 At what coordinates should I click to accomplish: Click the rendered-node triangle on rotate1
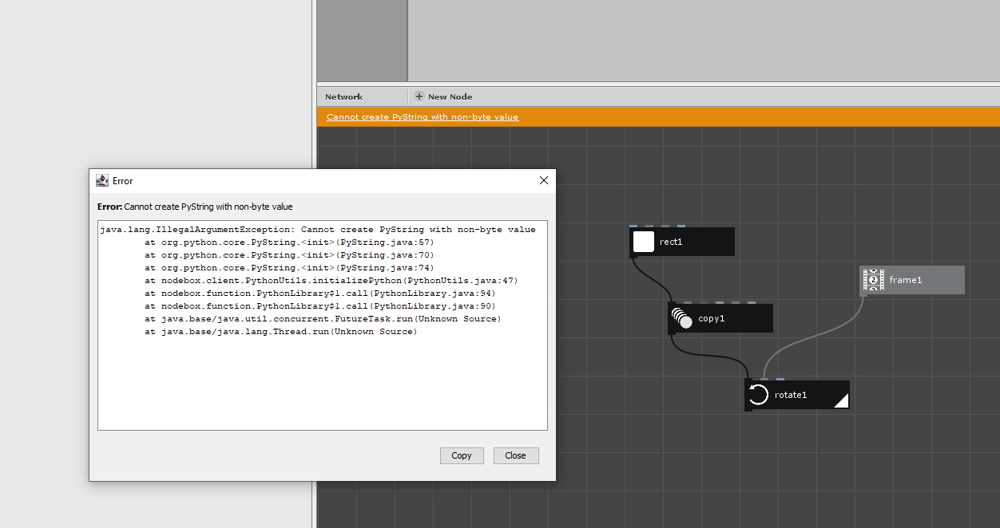[842, 401]
